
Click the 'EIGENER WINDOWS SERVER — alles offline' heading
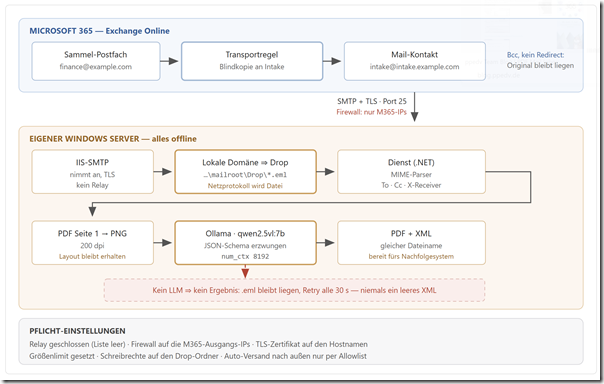tap(113, 139)
